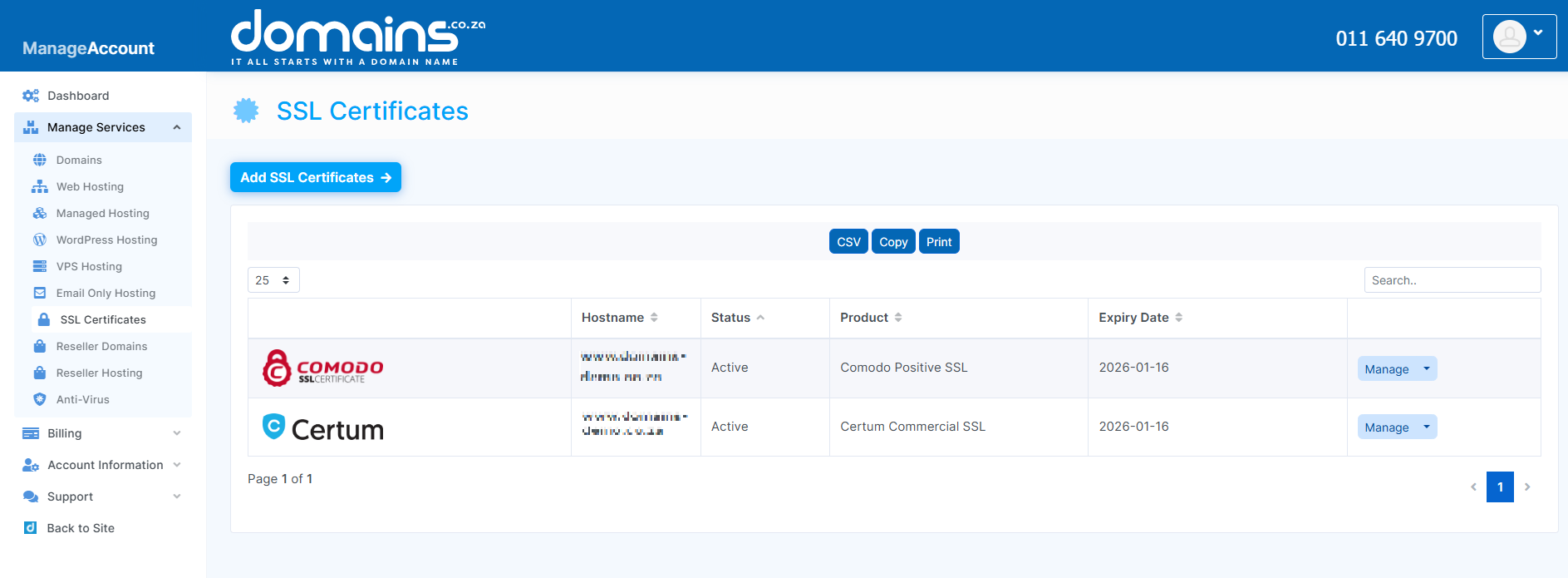Click the Dashboard gears icon
The width and height of the screenshot is (1568, 578).
[31, 96]
